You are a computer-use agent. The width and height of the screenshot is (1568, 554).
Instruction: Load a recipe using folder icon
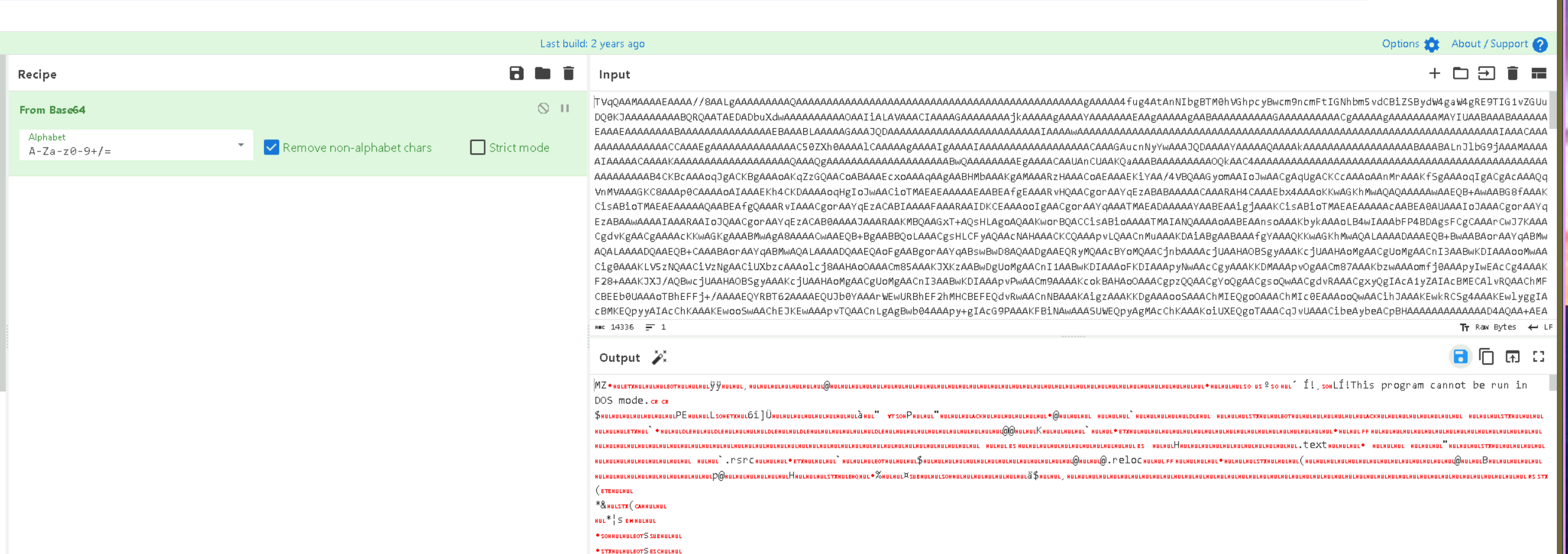pos(542,74)
